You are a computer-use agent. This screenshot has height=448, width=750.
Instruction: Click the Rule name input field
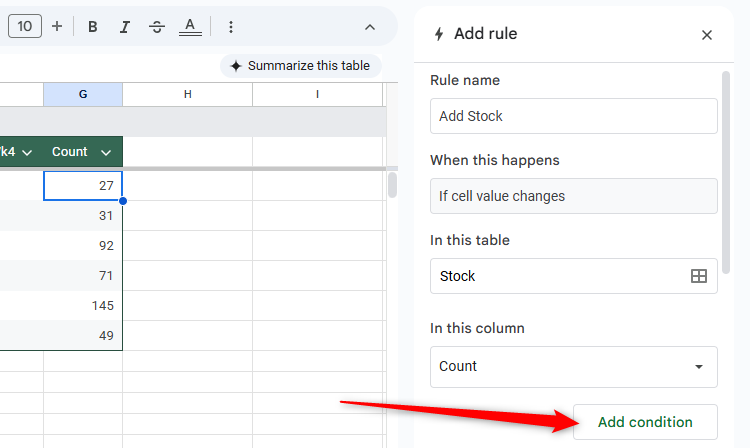tap(573, 116)
